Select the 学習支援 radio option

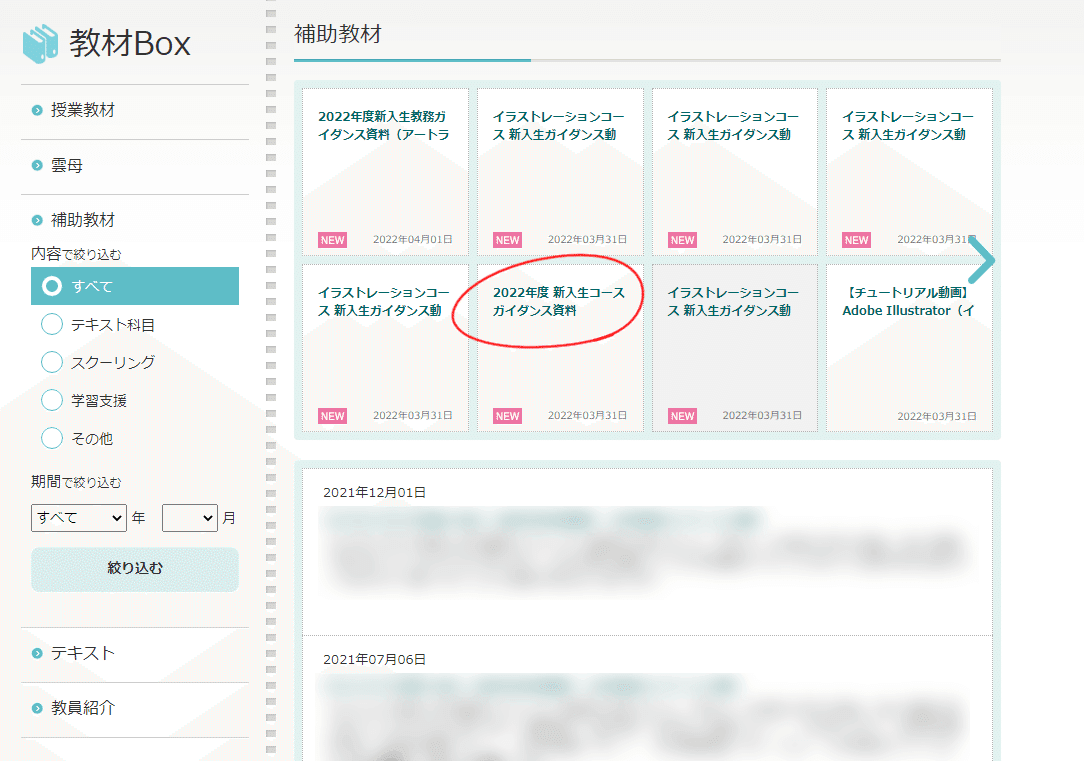tap(52, 400)
